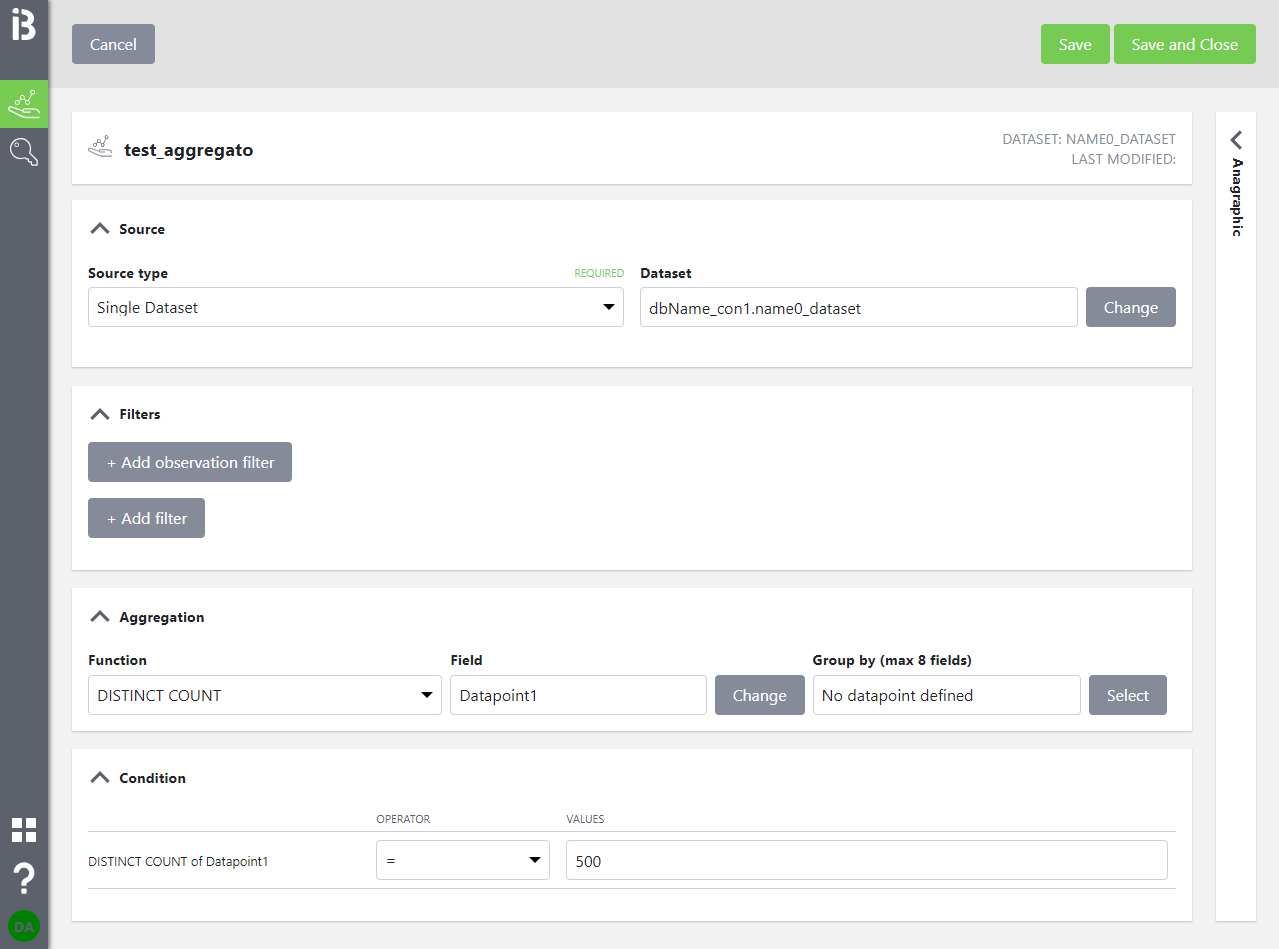Screen dimensions: 1279x949
Task: Collapse the Filters section
Action: coord(99,414)
